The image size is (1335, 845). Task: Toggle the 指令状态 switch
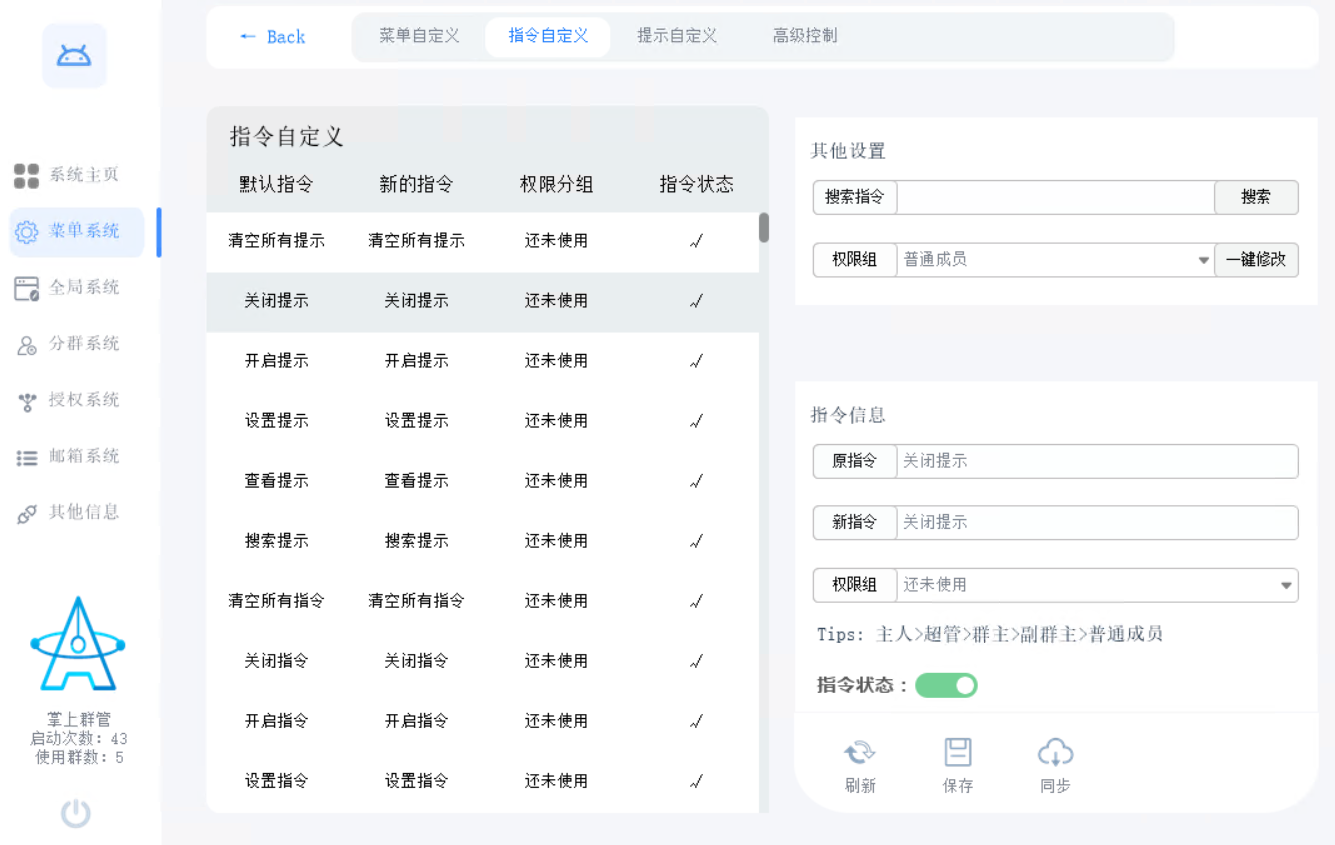(x=946, y=685)
